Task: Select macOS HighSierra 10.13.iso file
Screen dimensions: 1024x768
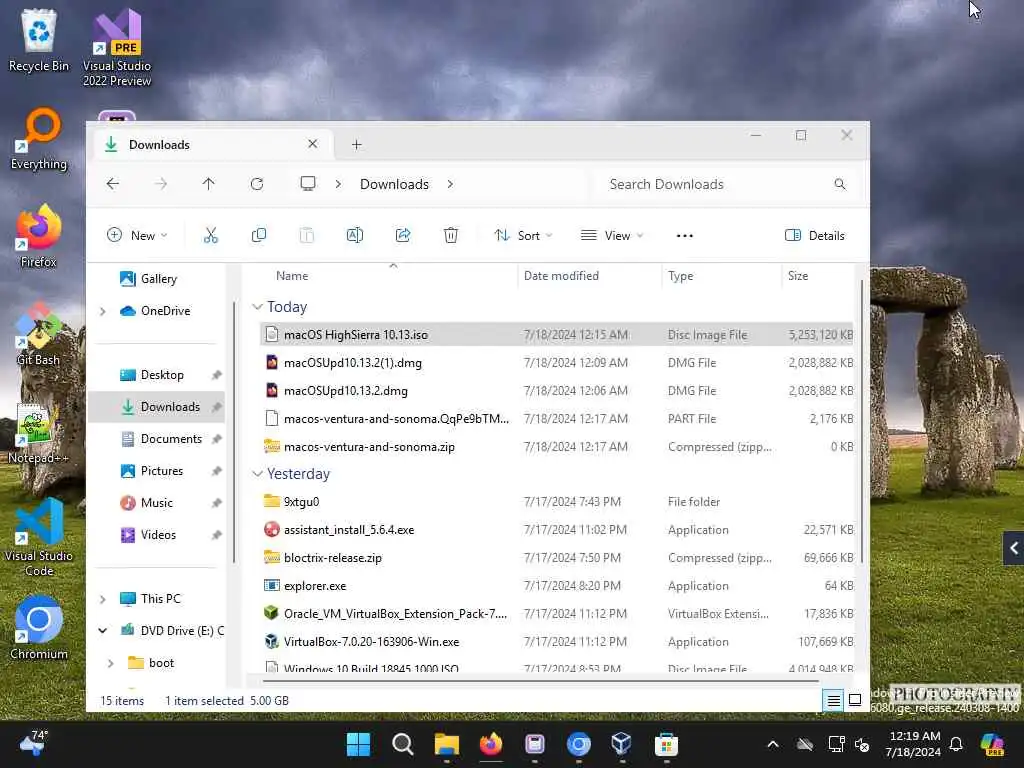Action: click(556, 334)
